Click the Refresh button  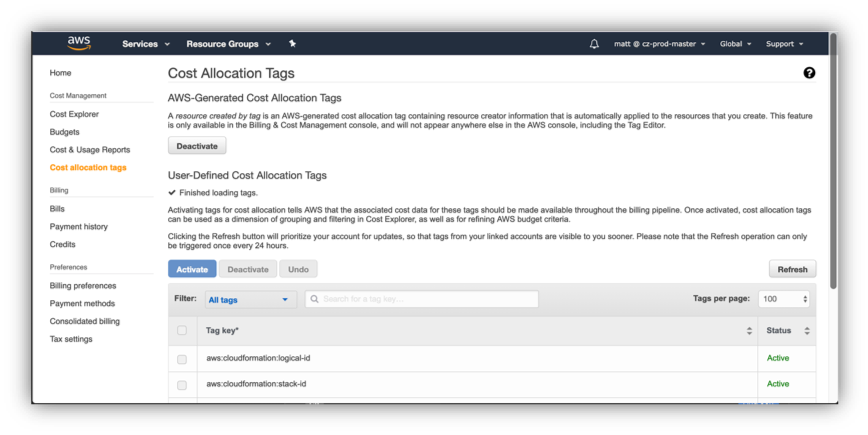(792, 269)
